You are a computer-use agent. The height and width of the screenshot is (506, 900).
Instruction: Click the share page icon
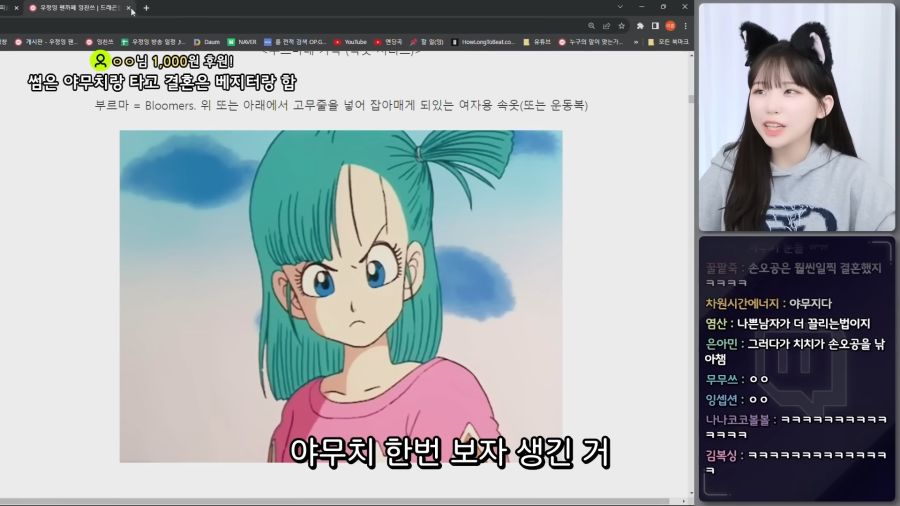pos(606,26)
